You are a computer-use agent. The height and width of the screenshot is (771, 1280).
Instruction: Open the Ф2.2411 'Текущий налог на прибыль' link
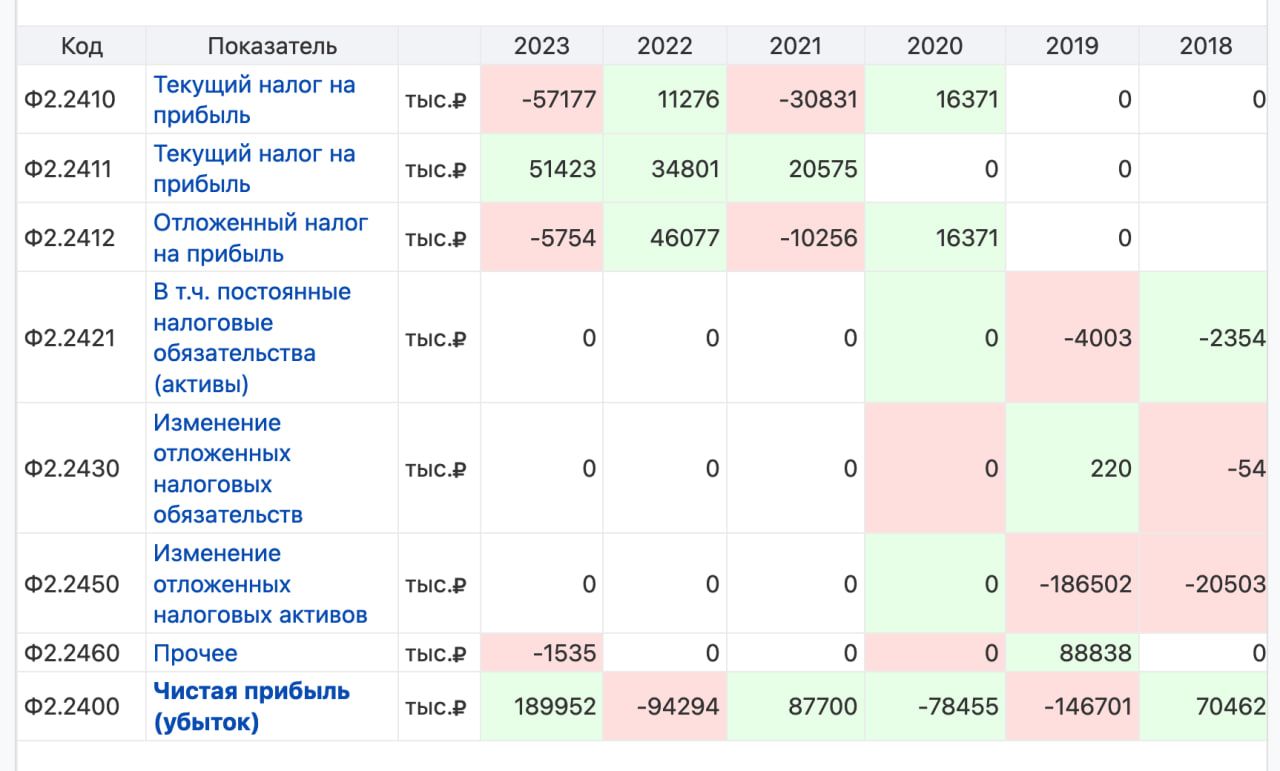pyautogui.click(x=254, y=169)
